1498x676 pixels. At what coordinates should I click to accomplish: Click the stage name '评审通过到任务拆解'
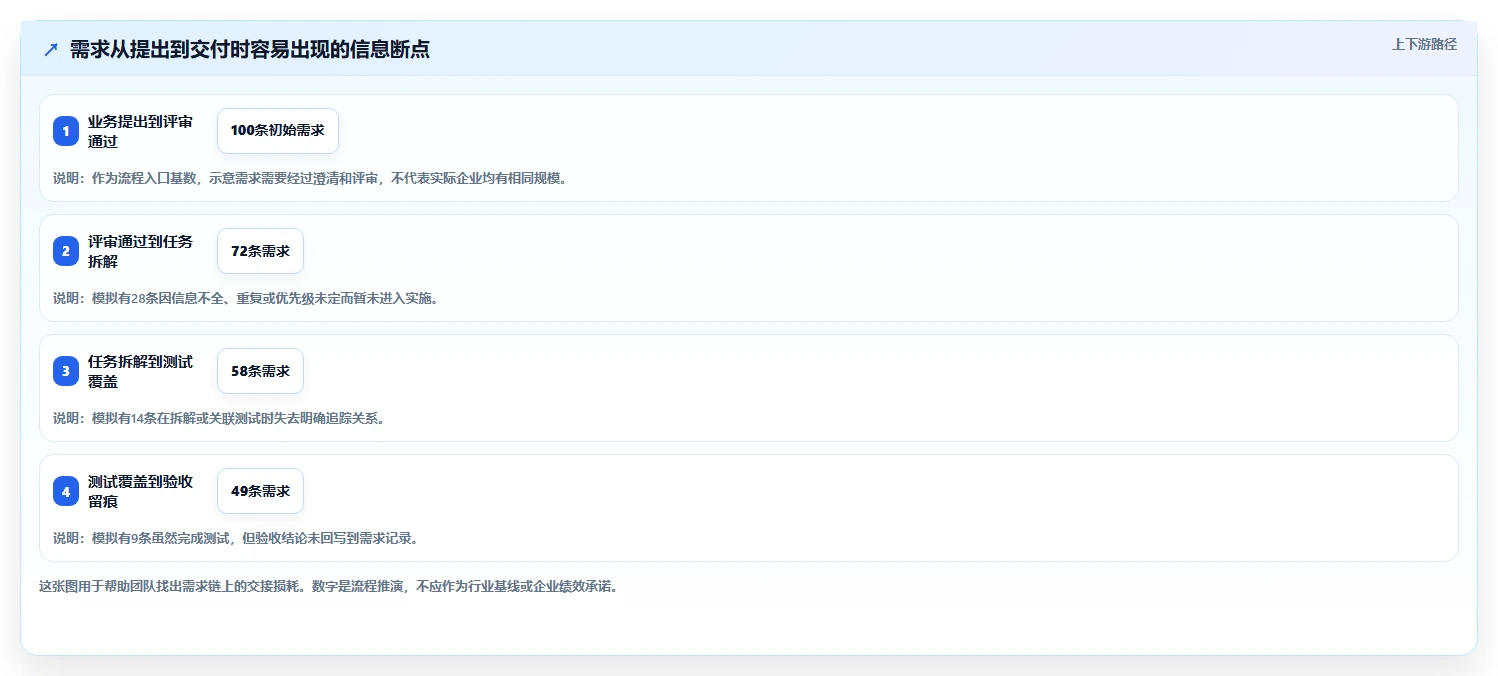(140, 251)
